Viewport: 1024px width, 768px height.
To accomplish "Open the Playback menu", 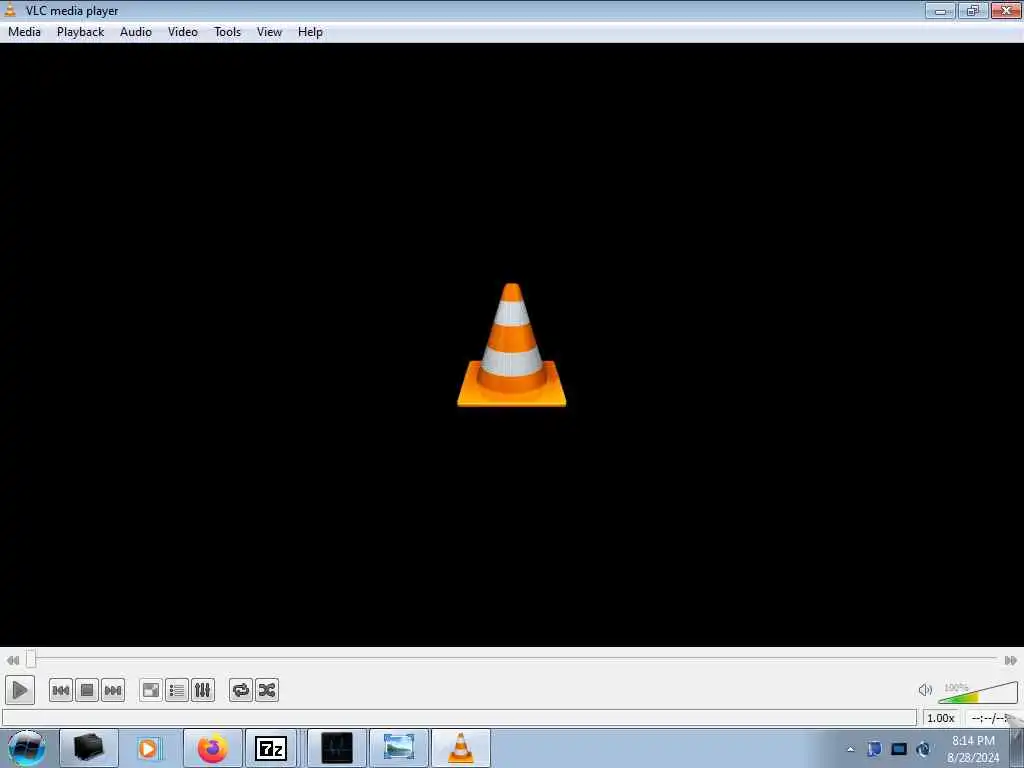I will pos(80,32).
